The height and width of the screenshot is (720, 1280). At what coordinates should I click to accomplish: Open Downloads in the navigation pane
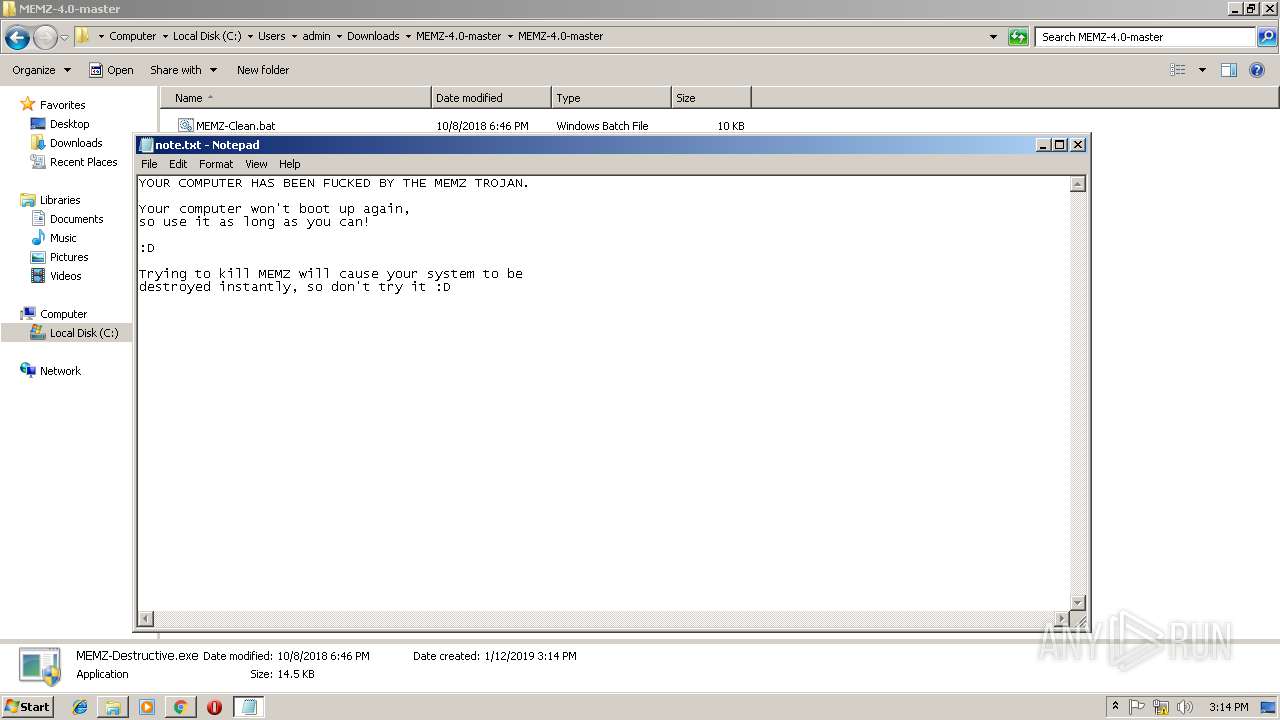(76, 143)
